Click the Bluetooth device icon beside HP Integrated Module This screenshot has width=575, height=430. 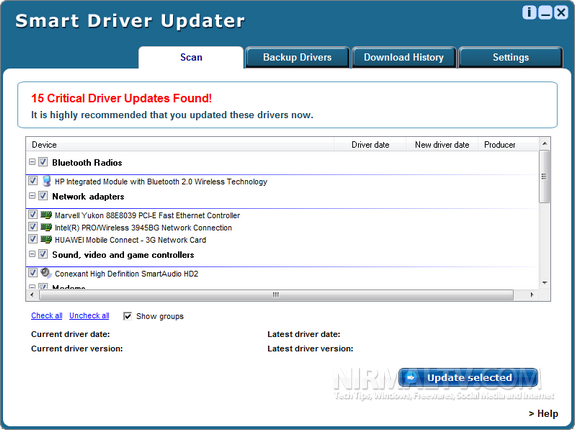tap(46, 181)
